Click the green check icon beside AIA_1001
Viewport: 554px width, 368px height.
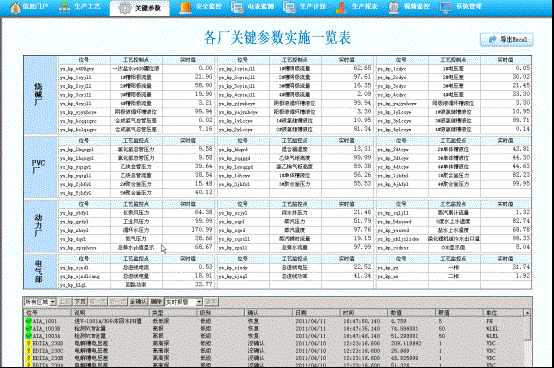(29, 321)
